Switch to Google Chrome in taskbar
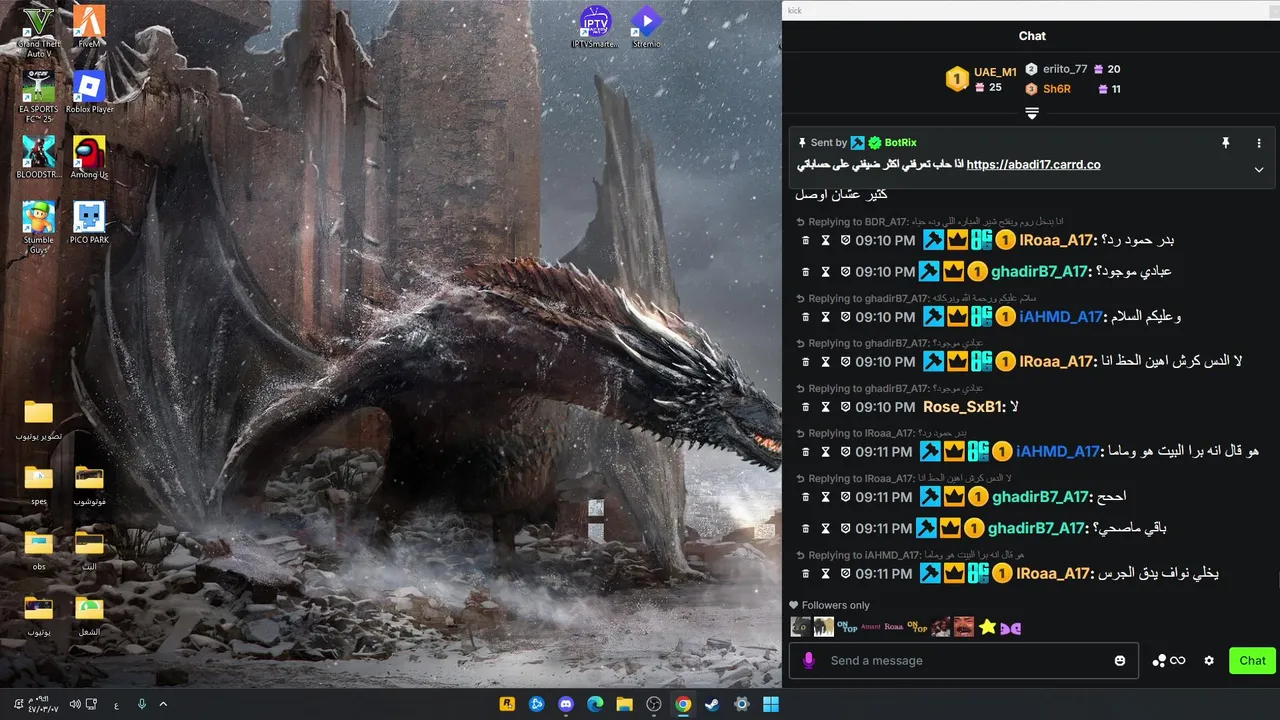 (683, 704)
